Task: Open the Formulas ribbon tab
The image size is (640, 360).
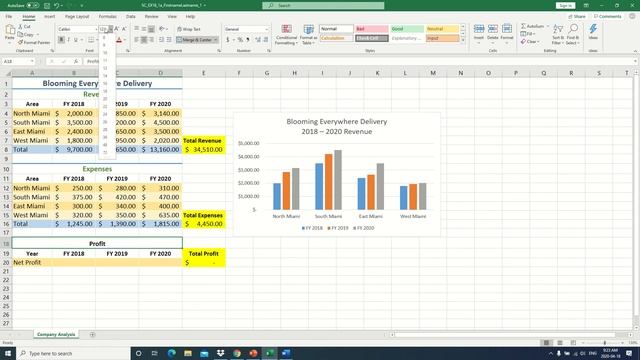Action: pyautogui.click(x=107, y=16)
